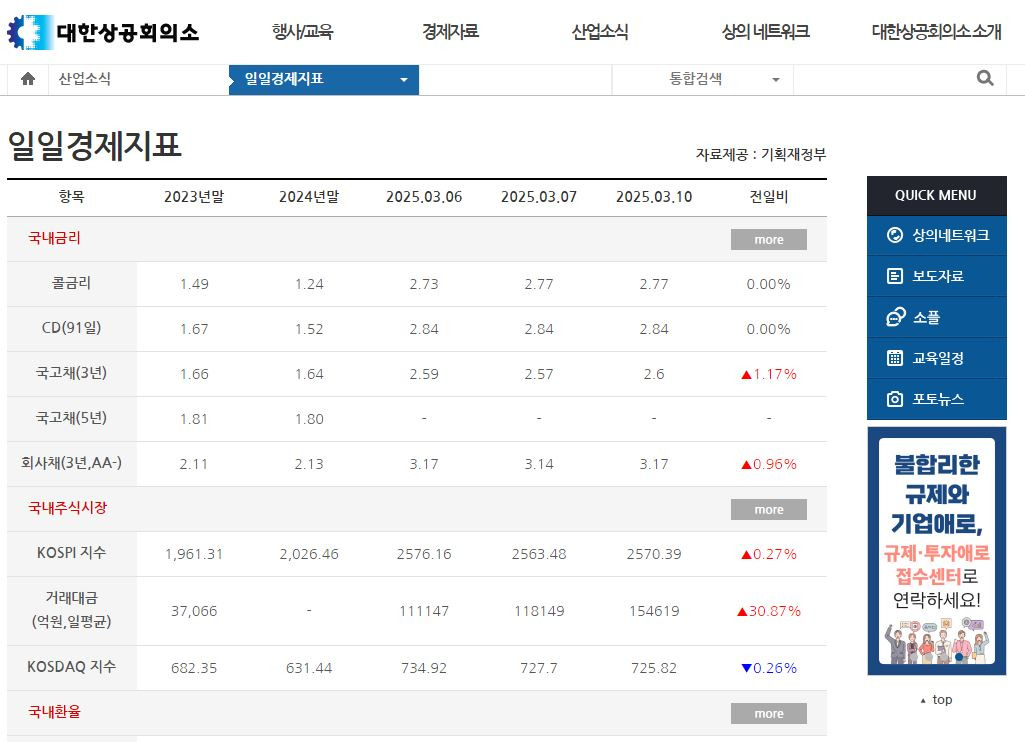1025x742 pixels.
Task: Open 경제자료 main menu
Action: [450, 31]
